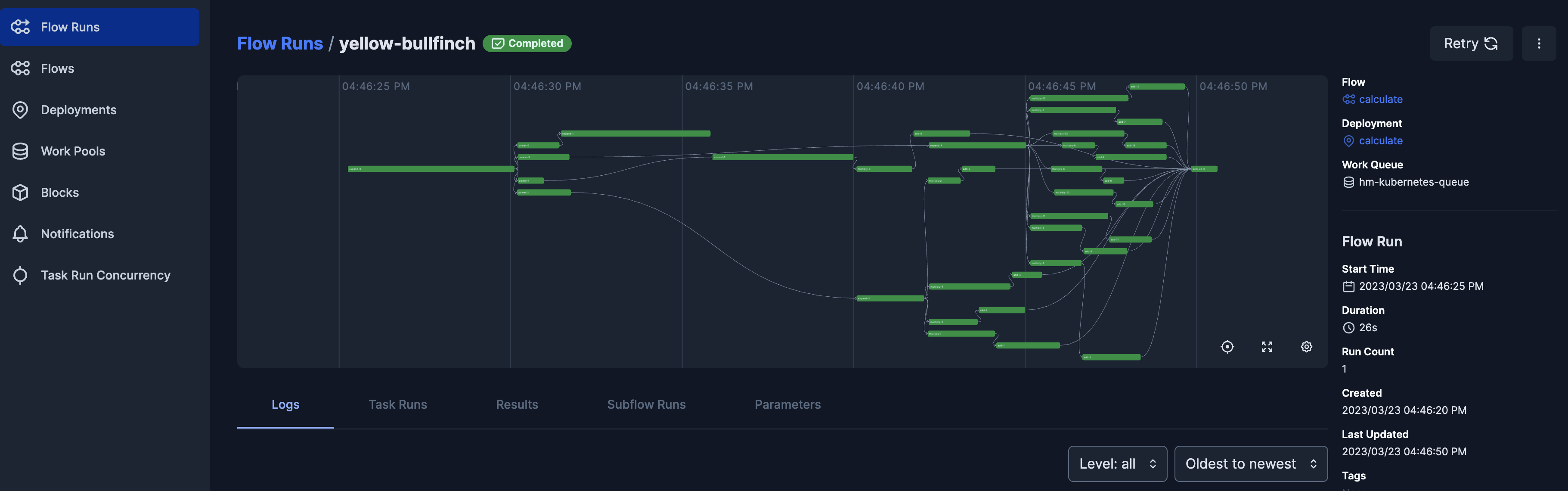Switch to the Parameters tab
The height and width of the screenshot is (491, 1568).
[787, 404]
